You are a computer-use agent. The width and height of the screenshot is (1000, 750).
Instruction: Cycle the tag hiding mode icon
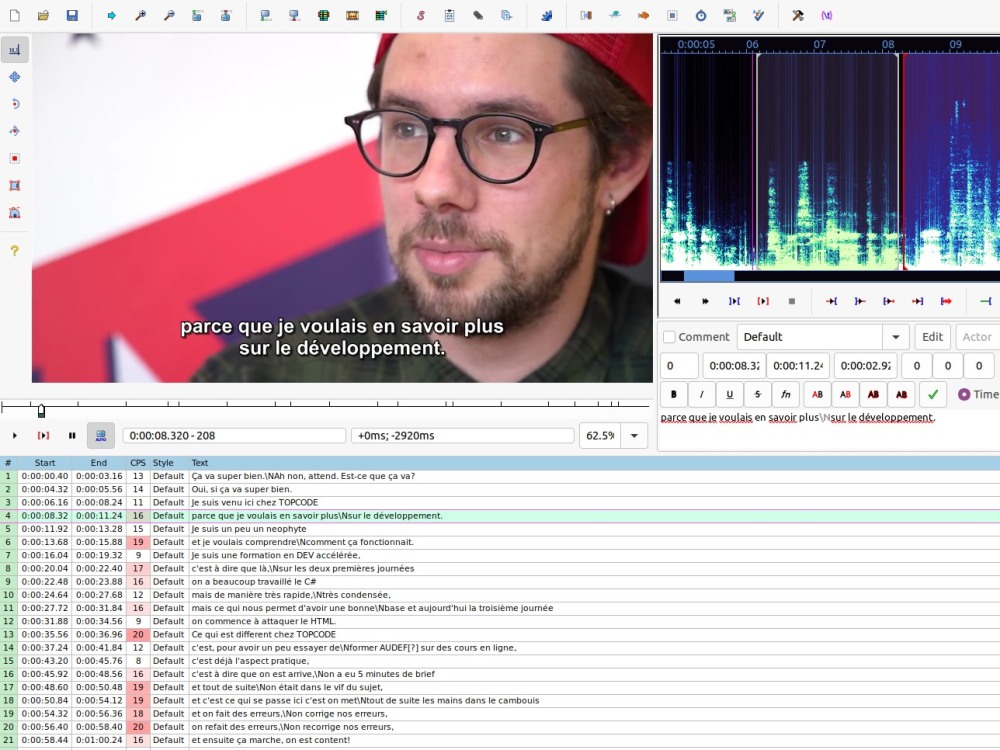coord(827,15)
